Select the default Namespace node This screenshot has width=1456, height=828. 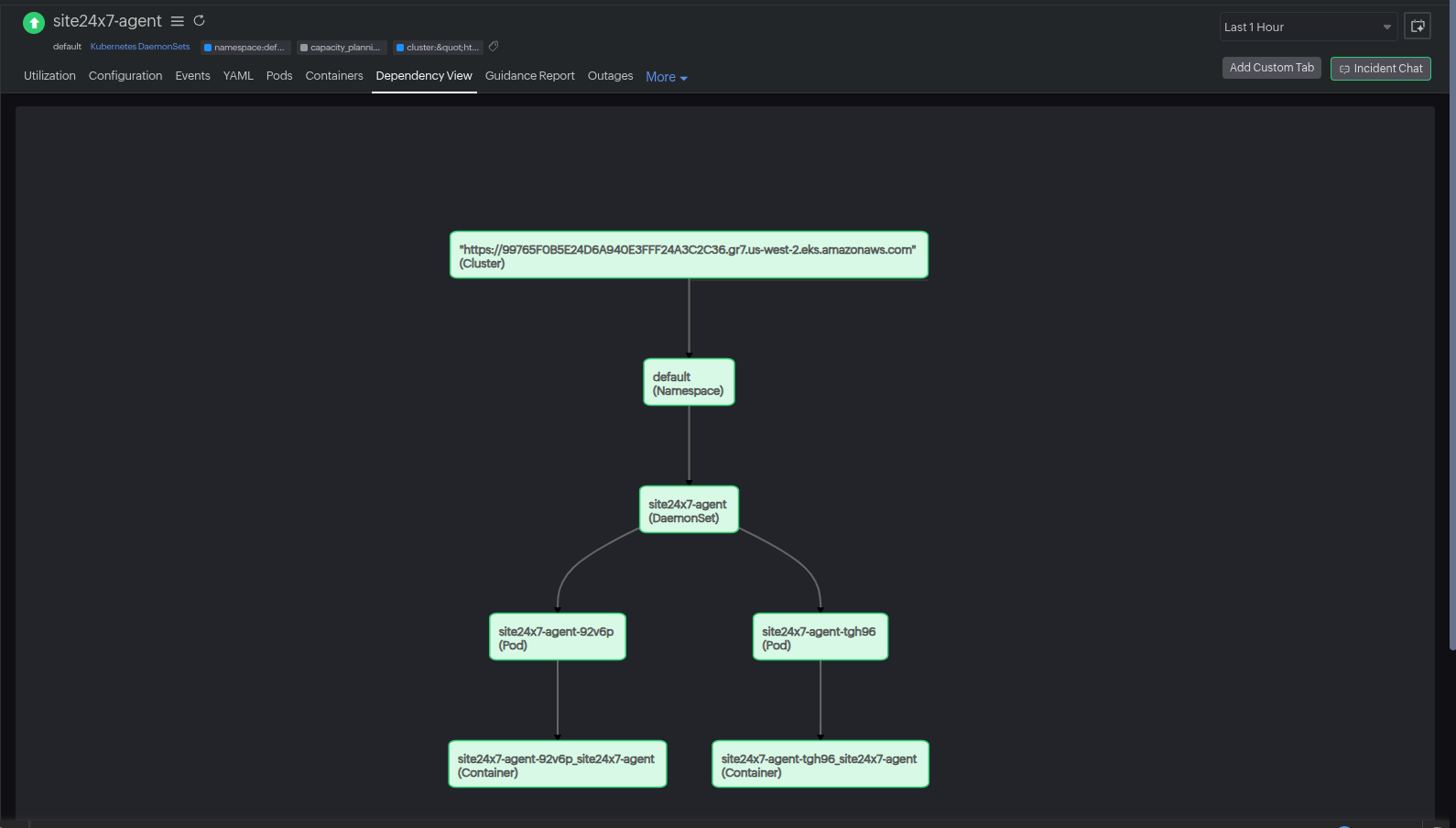[x=689, y=383]
